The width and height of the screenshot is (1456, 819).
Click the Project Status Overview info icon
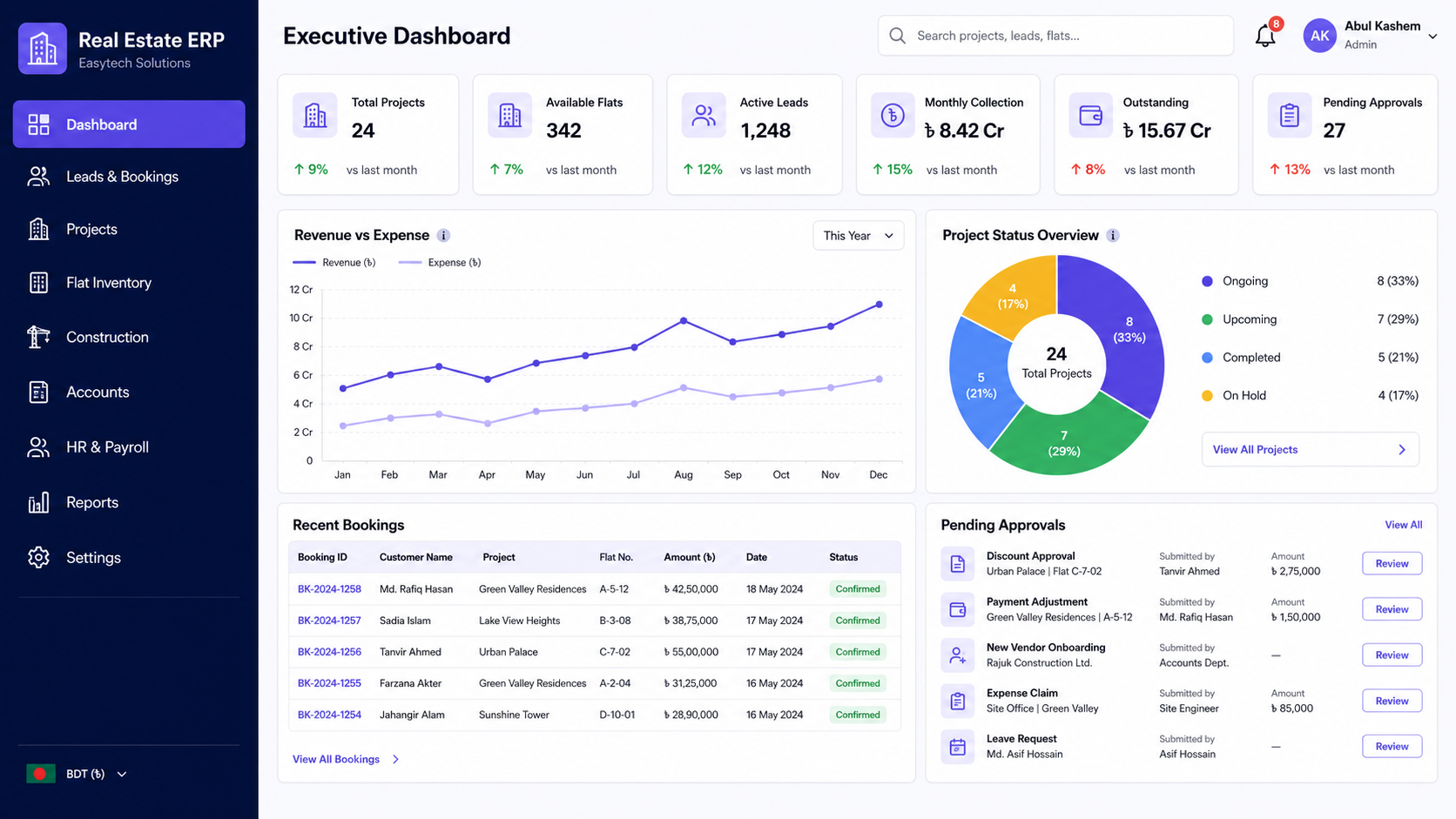[1112, 235]
